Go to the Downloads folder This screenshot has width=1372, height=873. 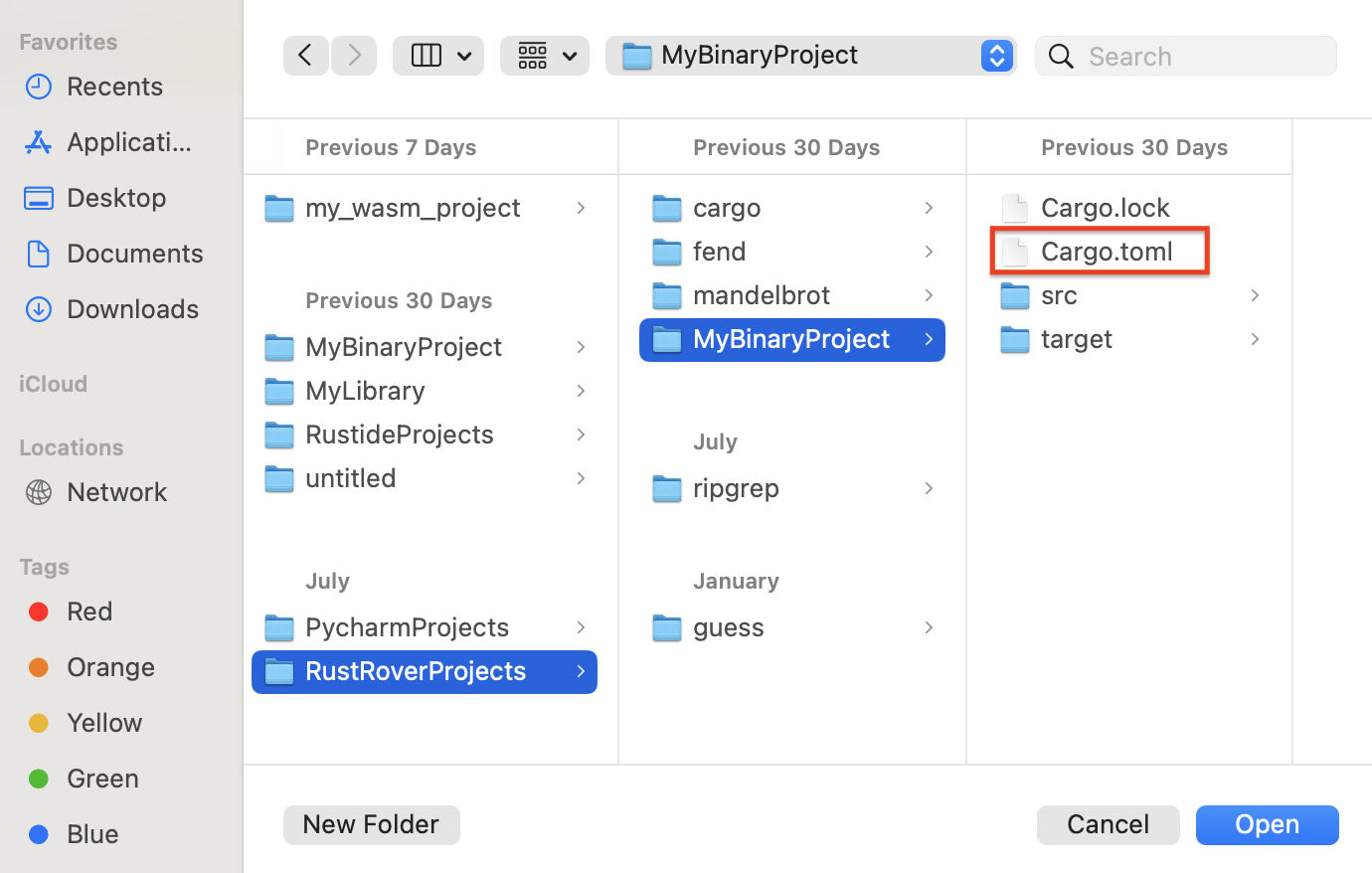point(132,309)
